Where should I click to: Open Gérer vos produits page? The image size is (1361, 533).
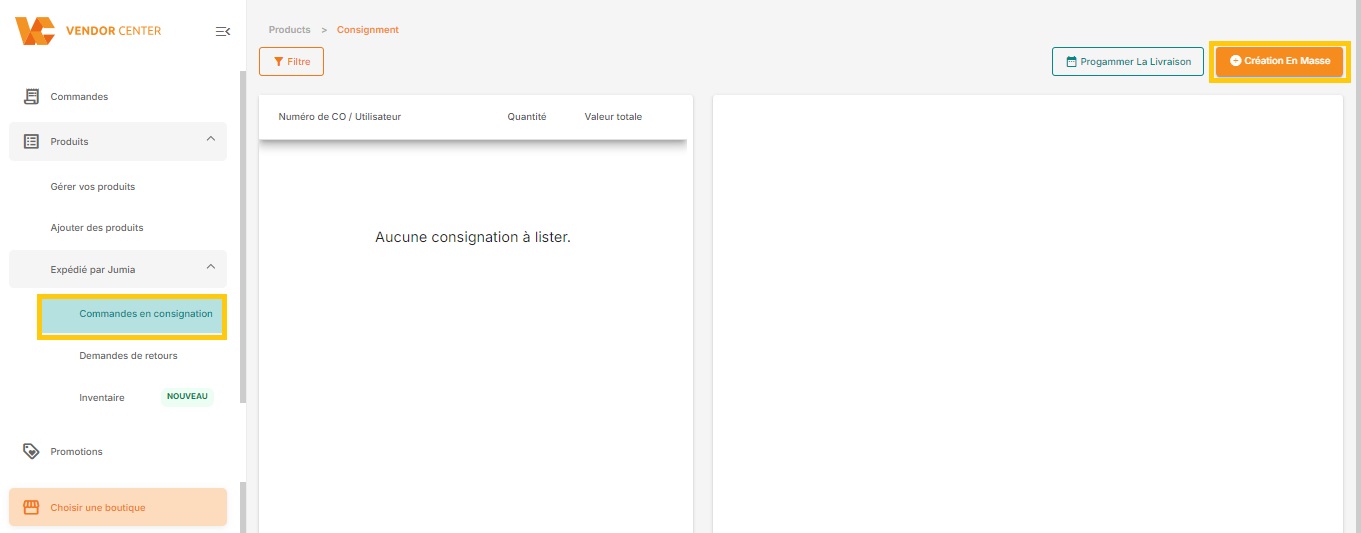93,187
